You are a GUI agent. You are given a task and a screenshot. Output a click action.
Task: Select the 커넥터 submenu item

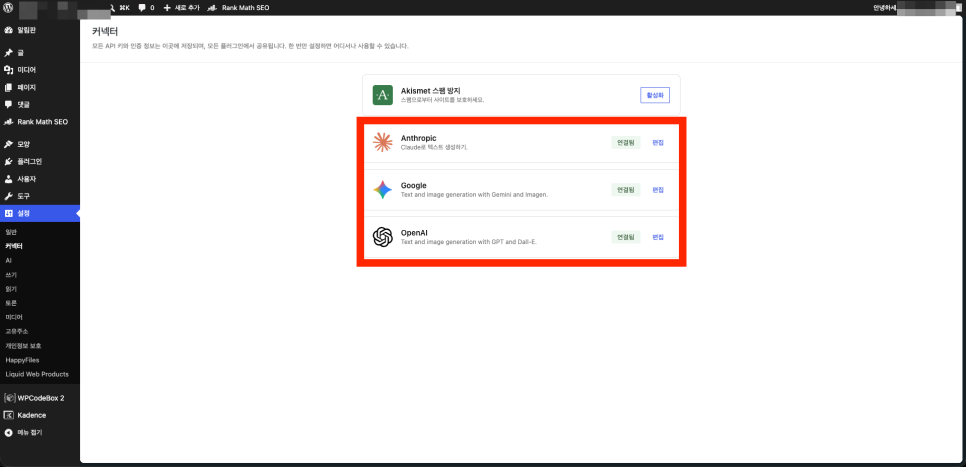tap(14, 246)
